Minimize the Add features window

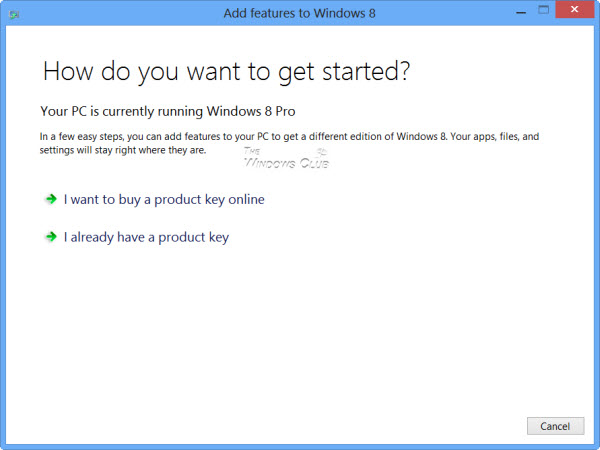pyautogui.click(x=520, y=13)
